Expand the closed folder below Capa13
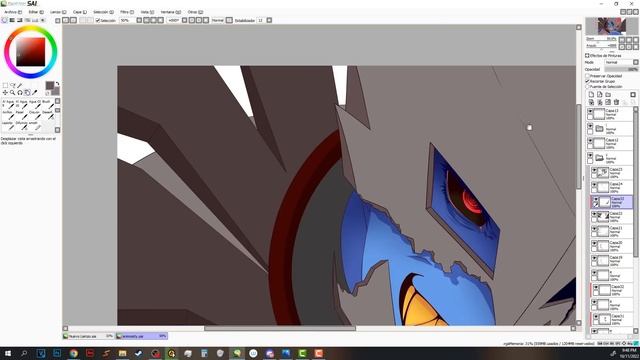640x360 pixels. click(599, 129)
